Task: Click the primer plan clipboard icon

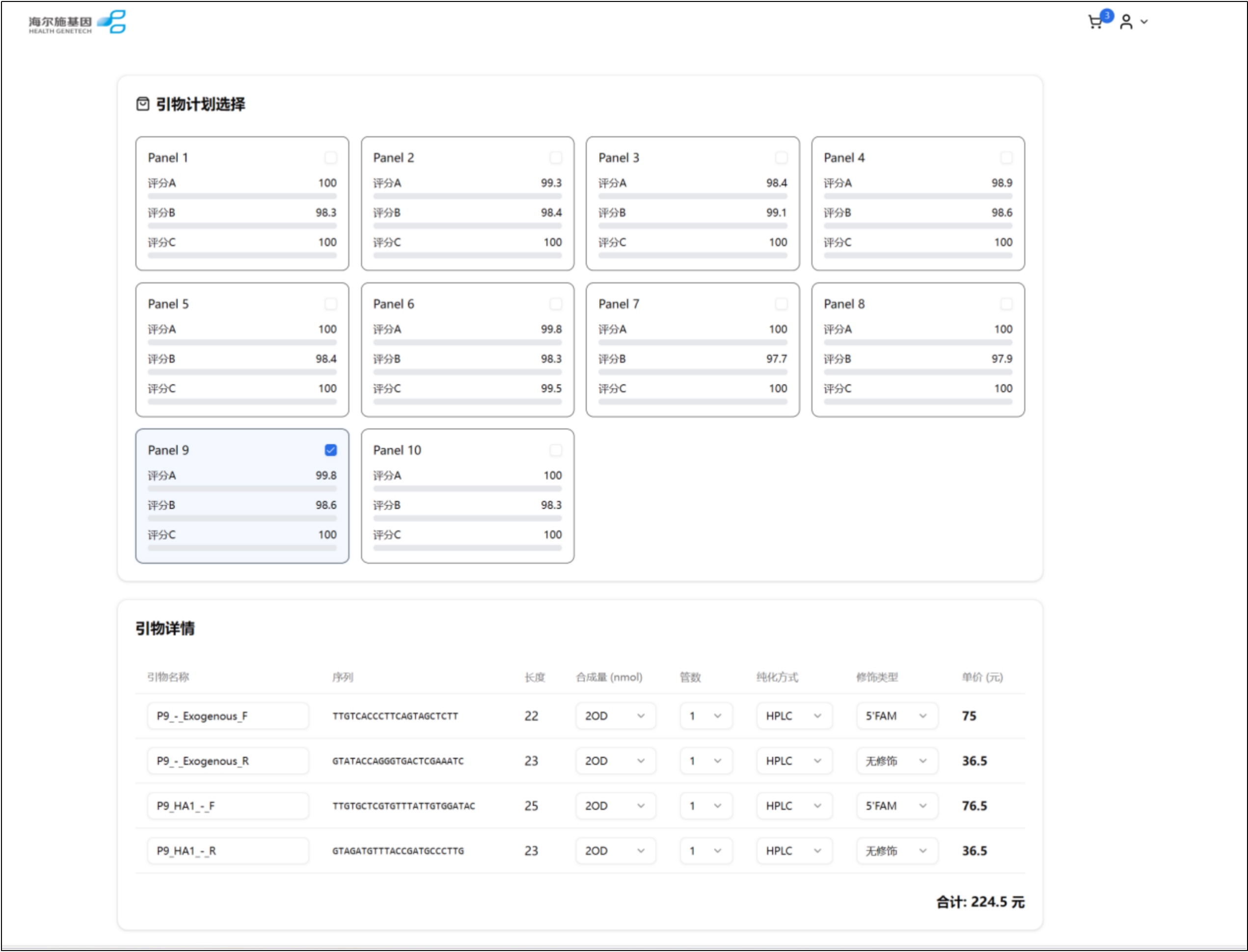Action: click(142, 104)
